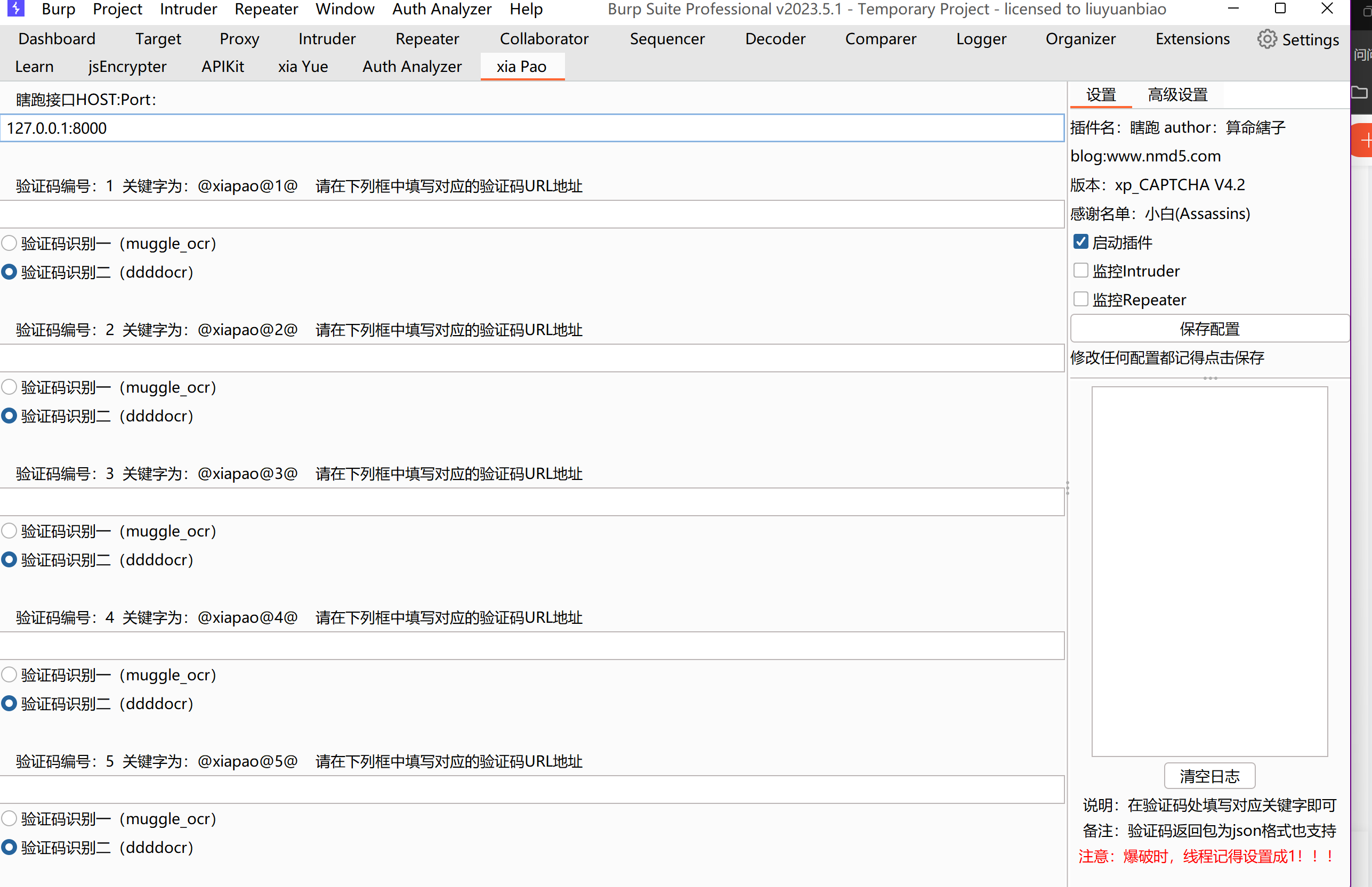The height and width of the screenshot is (887, 1372).
Task: Open the jsEncrypter tab
Action: tap(127, 67)
